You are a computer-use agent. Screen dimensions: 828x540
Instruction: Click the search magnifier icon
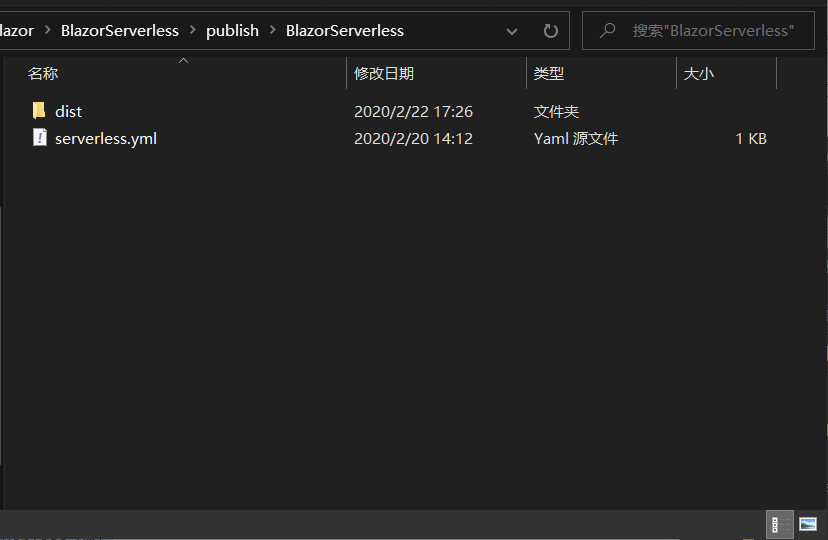[608, 30]
